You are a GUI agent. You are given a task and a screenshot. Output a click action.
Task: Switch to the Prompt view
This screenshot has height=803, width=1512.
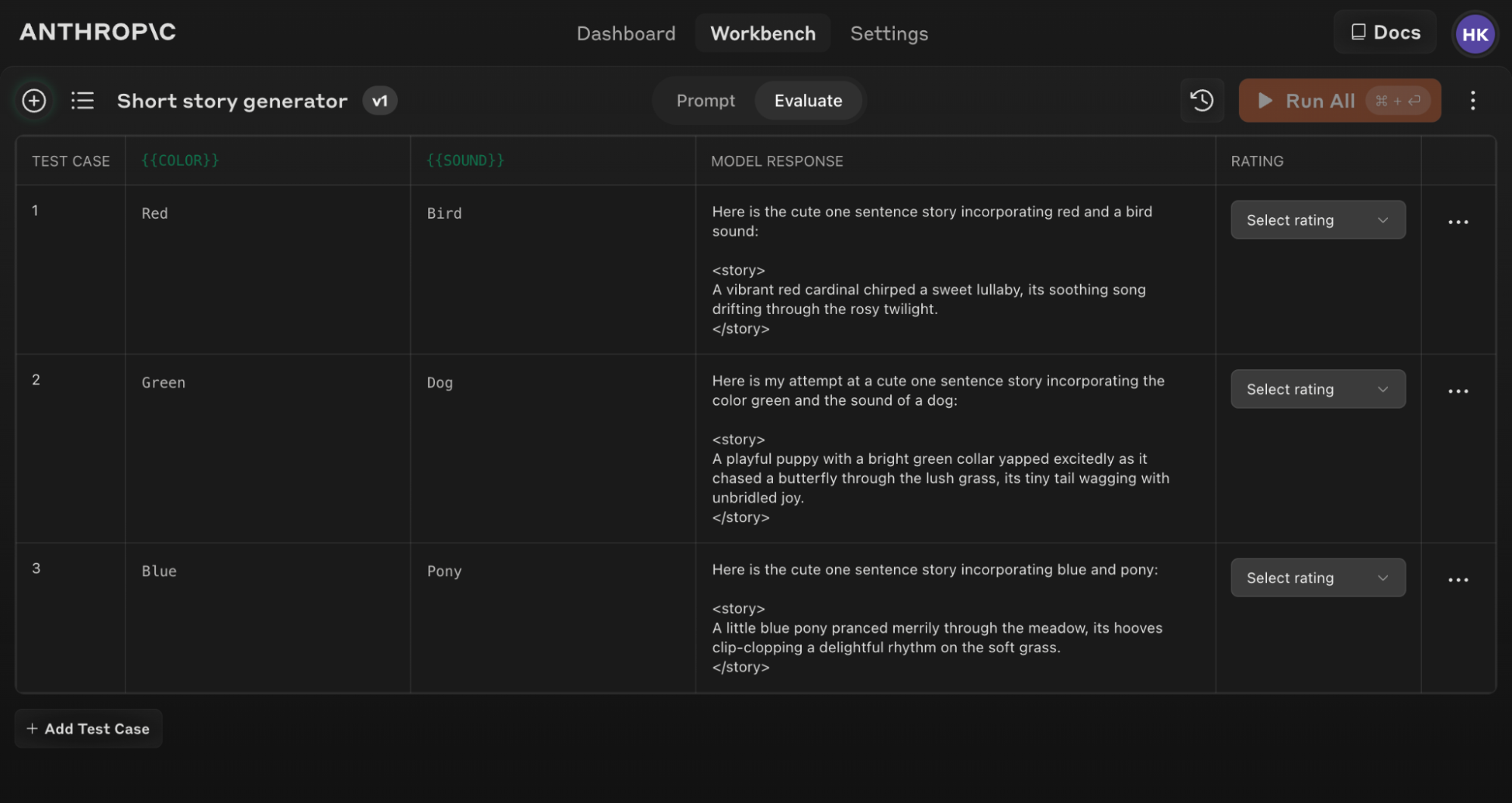(x=705, y=100)
